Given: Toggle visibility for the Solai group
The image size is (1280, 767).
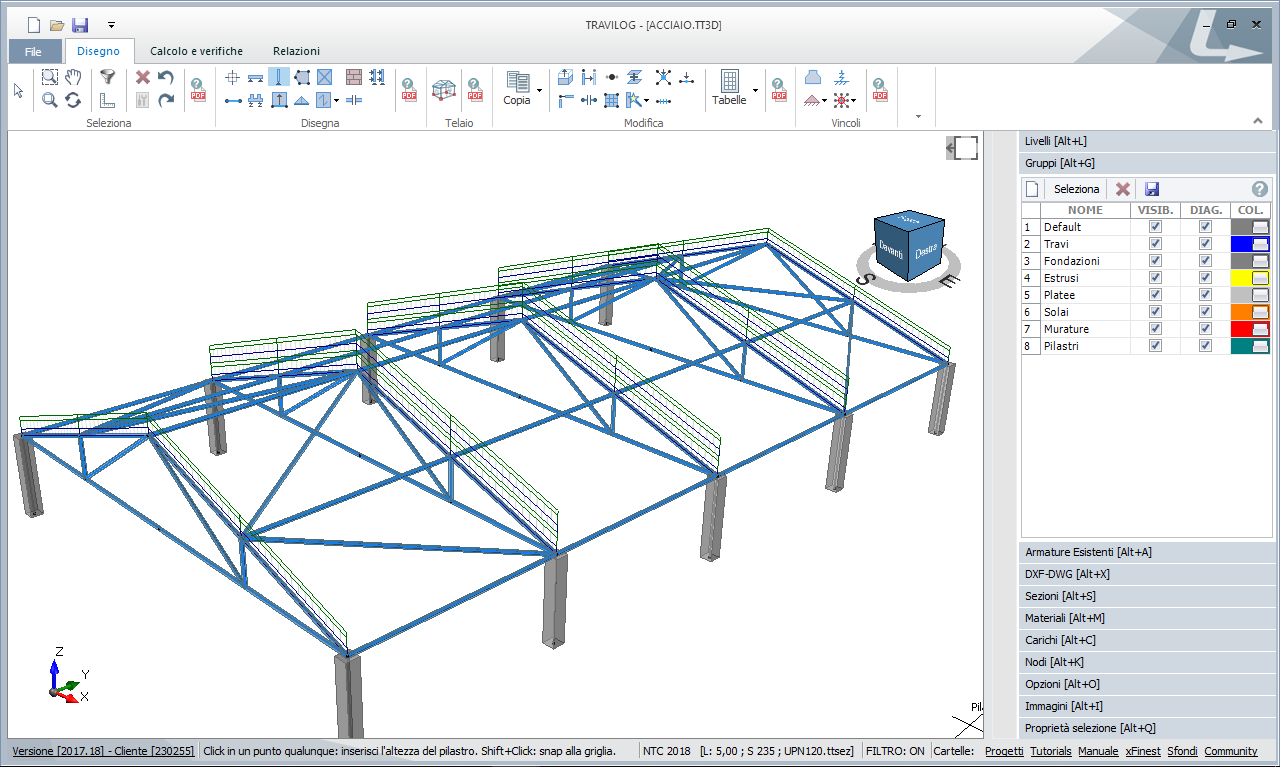Looking at the screenshot, I should click(1156, 312).
